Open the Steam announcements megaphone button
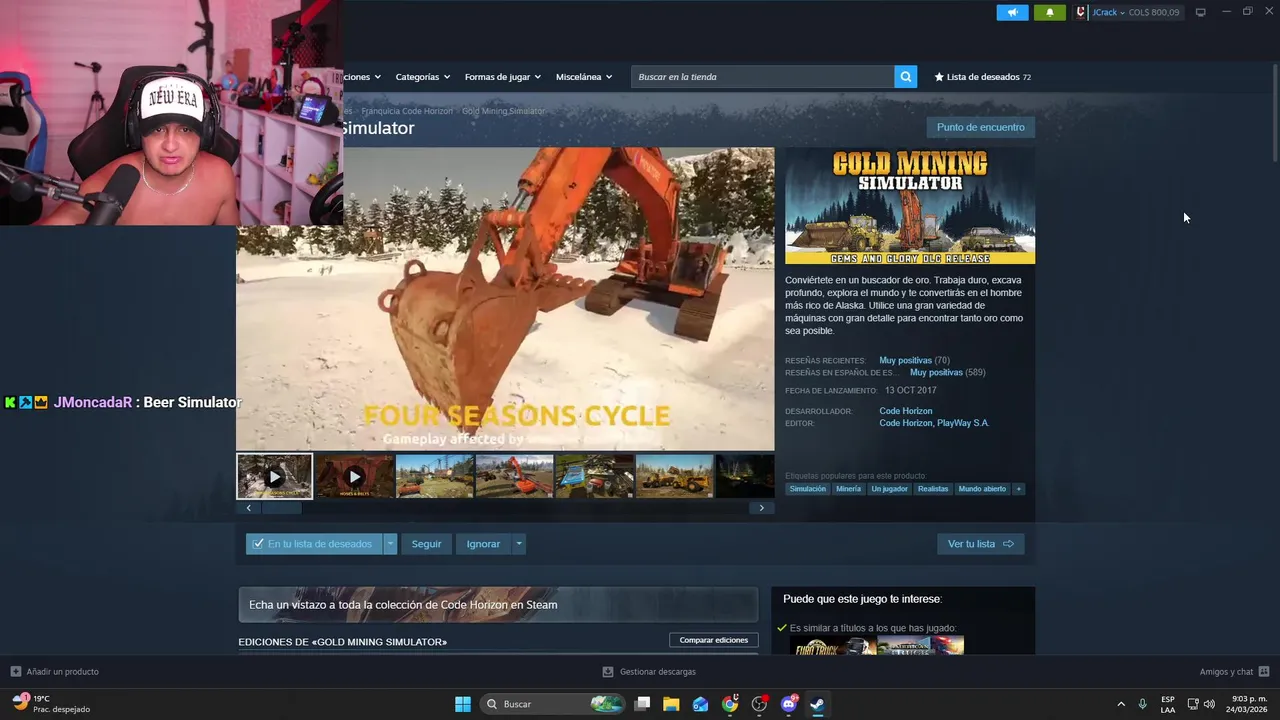This screenshot has width=1280, height=720. [x=1012, y=12]
